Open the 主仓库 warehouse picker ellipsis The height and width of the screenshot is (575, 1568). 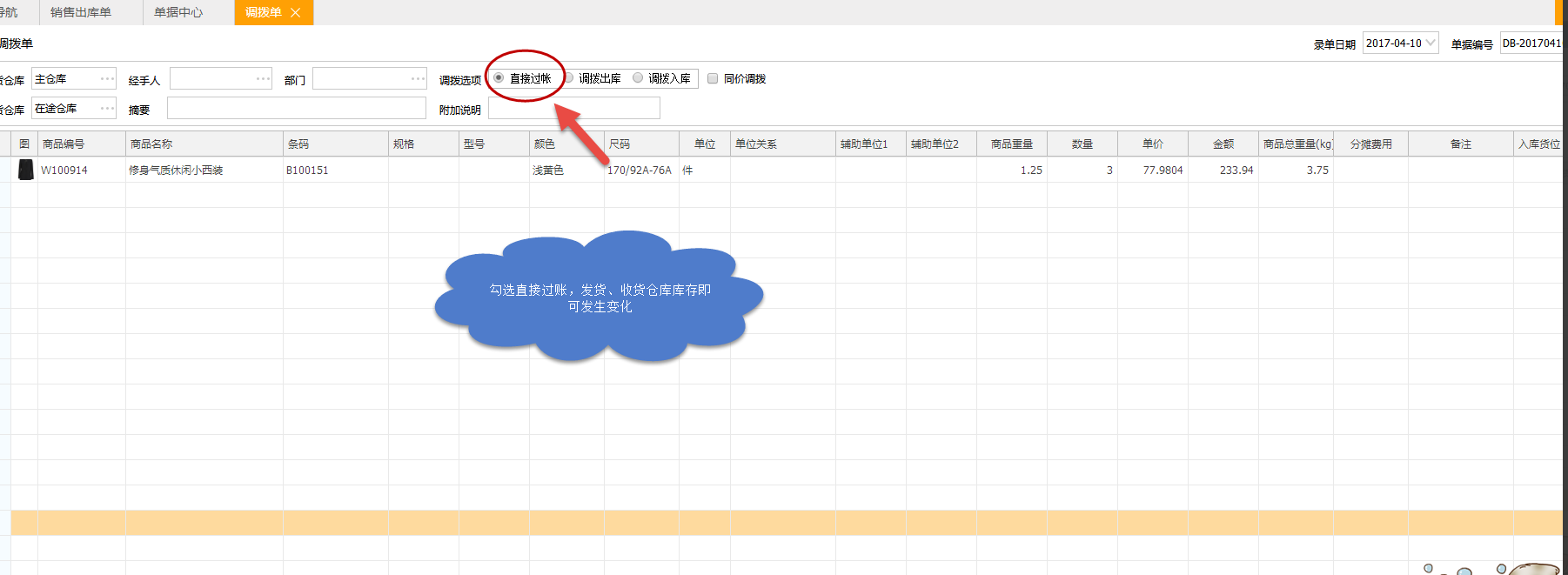(x=107, y=79)
